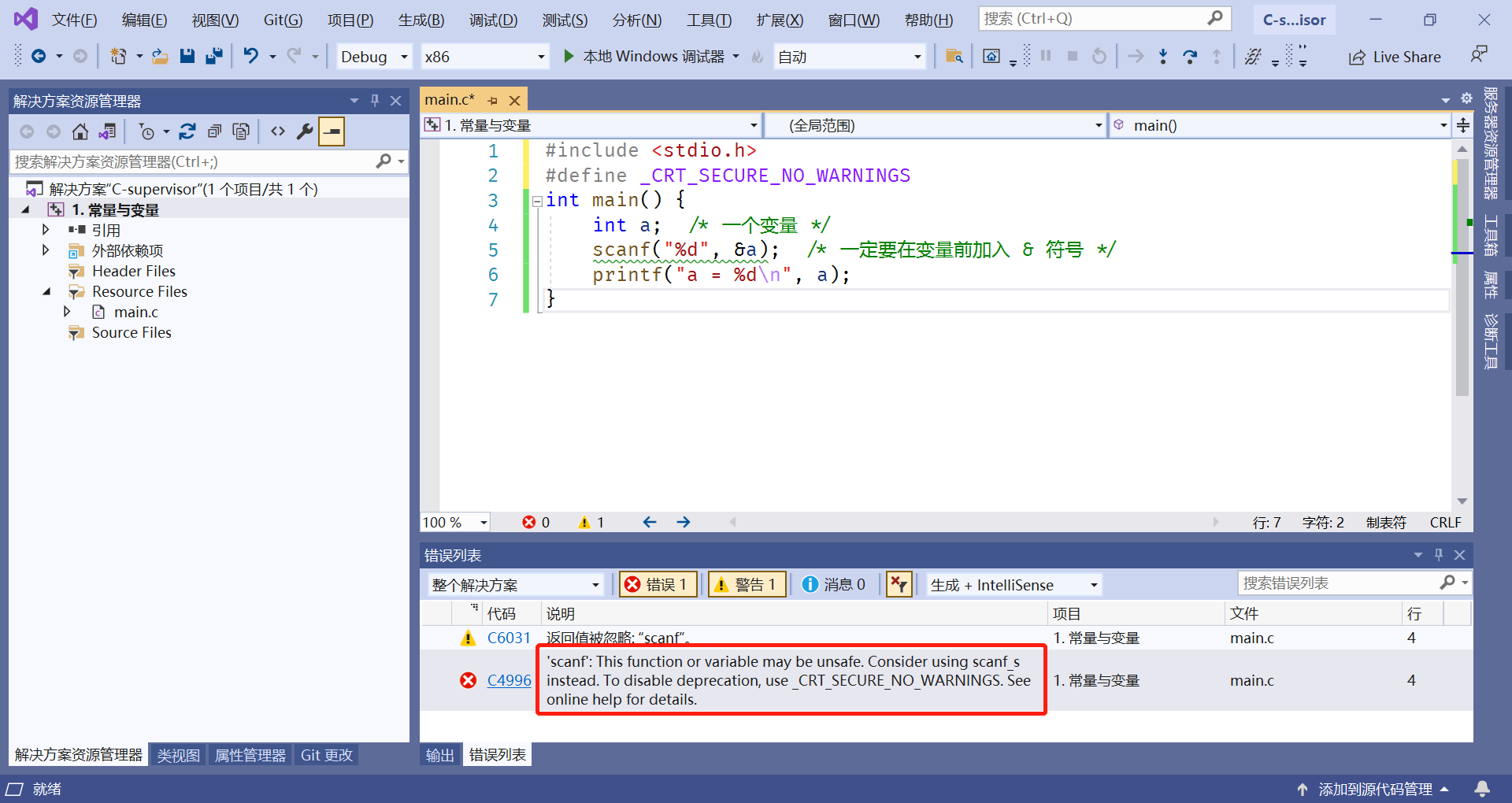The width and height of the screenshot is (1512, 803).
Task: Open the 生成(B) menu
Action: pyautogui.click(x=421, y=20)
